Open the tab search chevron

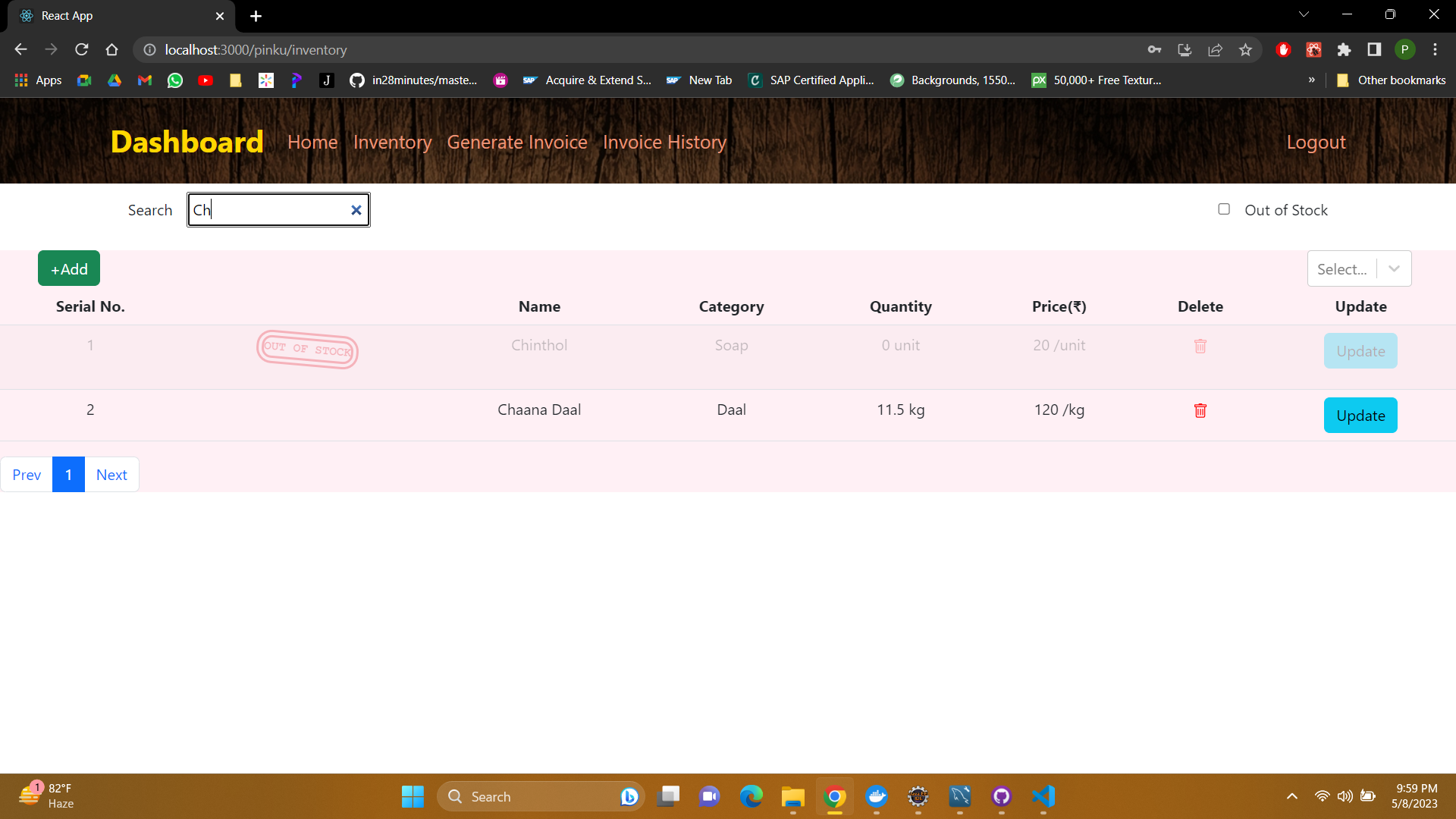tap(1304, 14)
